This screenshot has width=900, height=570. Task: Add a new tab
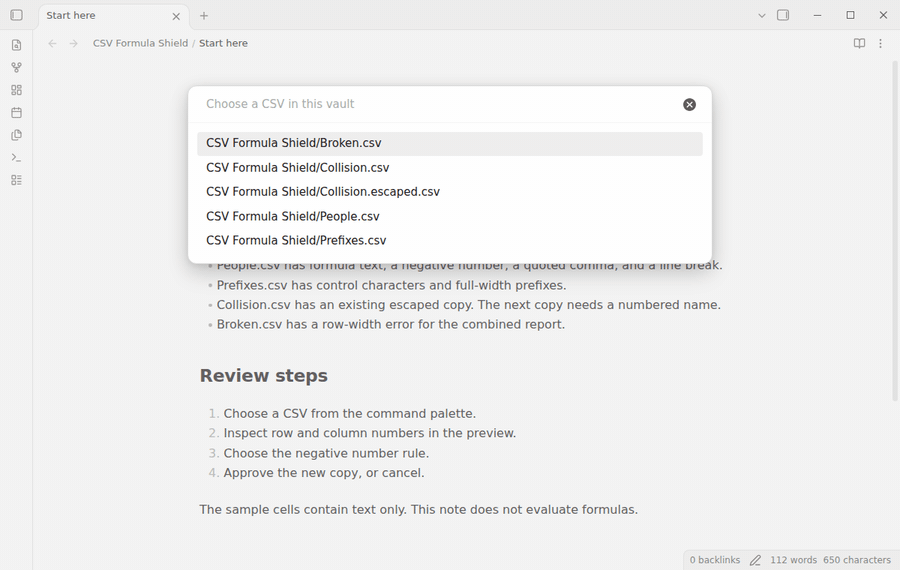point(204,15)
